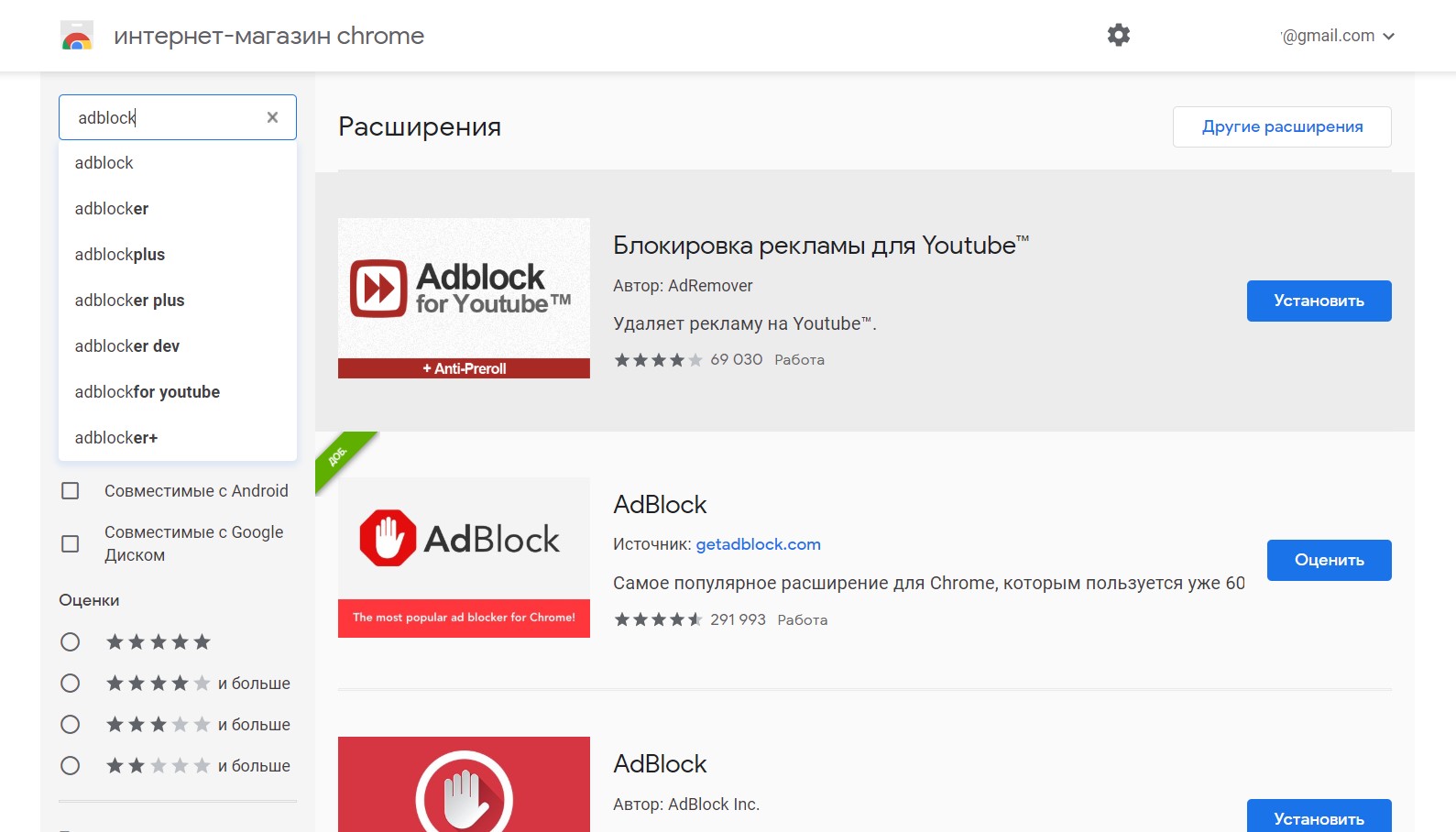
Task: Click the 'Расширения' section heading
Action: coord(420,126)
